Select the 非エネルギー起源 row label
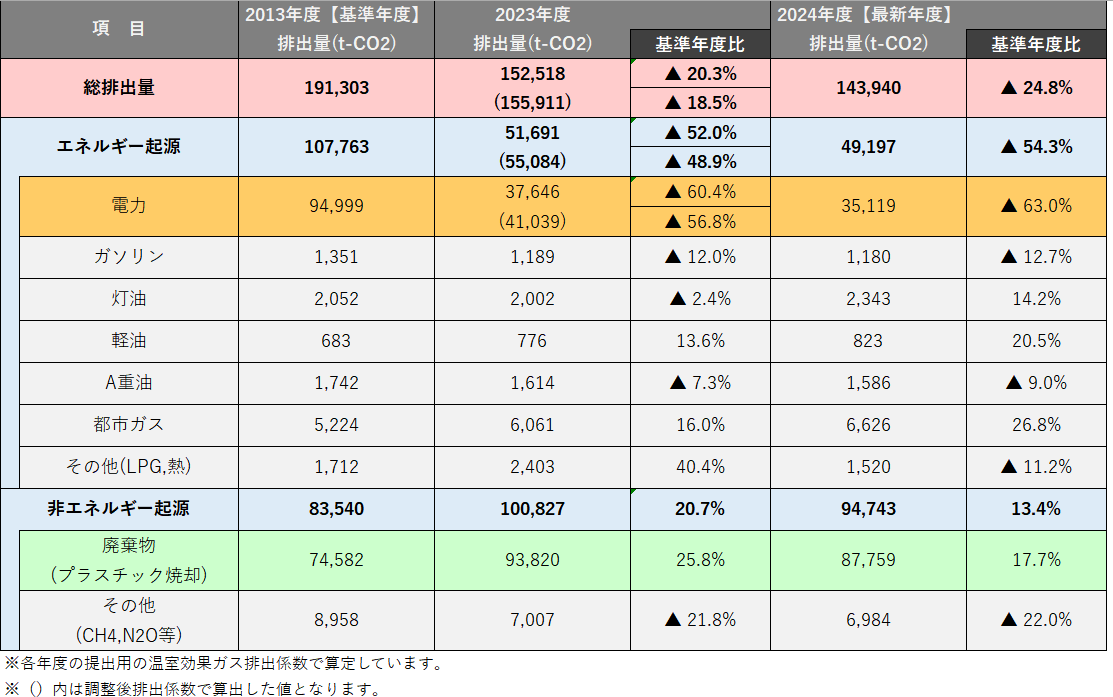The width and height of the screenshot is (1113, 697). 119,509
